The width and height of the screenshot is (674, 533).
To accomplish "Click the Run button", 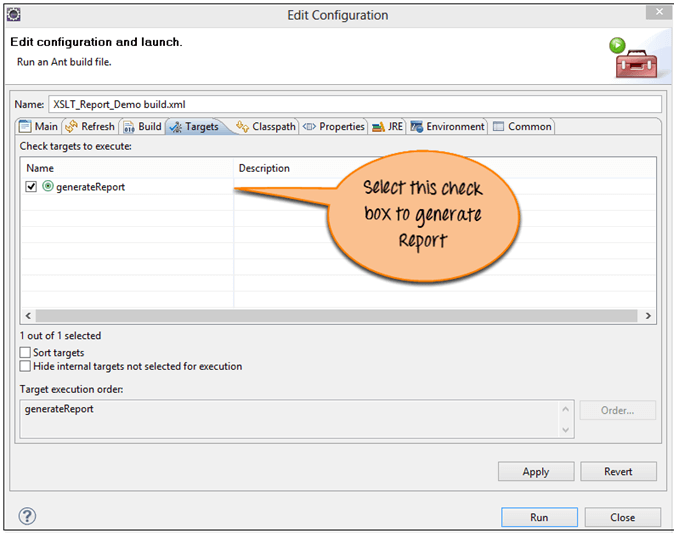I will 538,518.
